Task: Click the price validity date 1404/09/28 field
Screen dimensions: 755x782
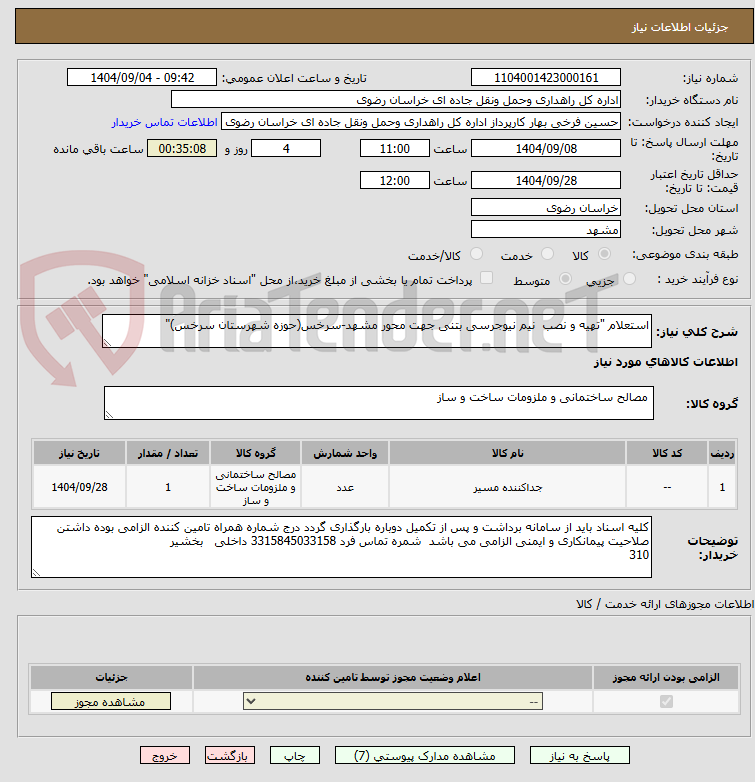Action: (x=546, y=181)
